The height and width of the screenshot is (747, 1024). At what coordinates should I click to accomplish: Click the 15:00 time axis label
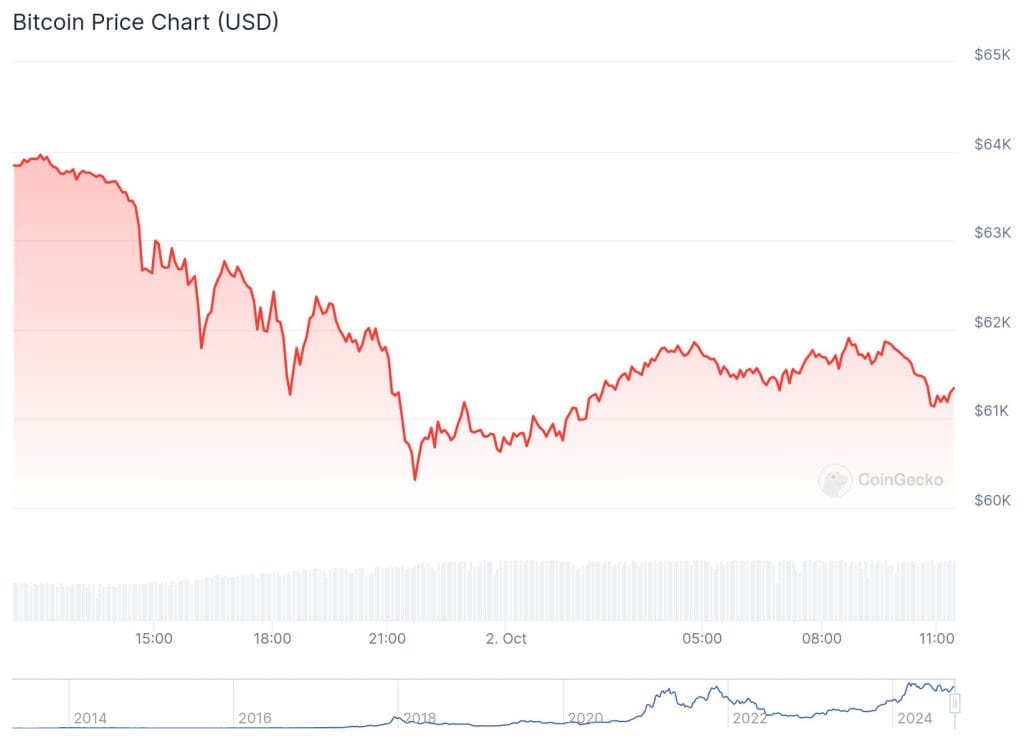click(x=154, y=638)
